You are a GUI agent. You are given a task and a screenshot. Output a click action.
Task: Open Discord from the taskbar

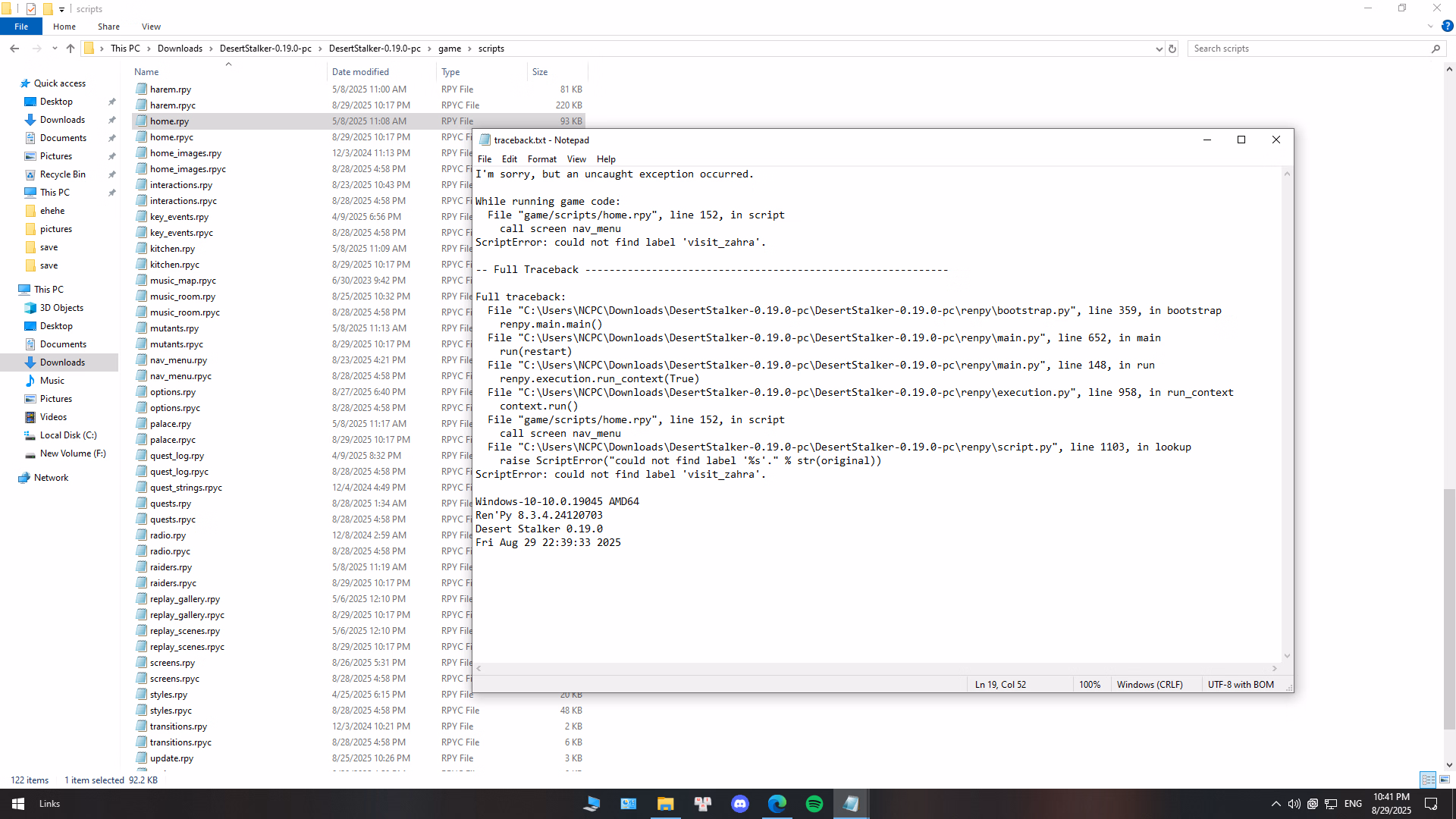739,804
